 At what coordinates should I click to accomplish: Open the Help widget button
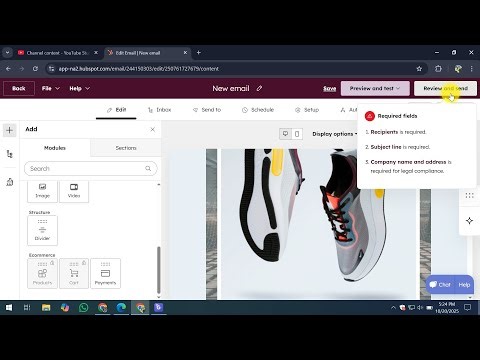(464, 284)
